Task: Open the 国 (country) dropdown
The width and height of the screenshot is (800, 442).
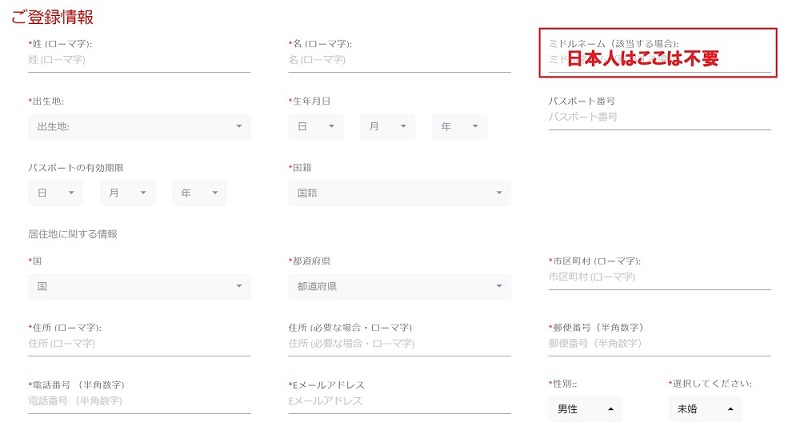Action: 139,286
